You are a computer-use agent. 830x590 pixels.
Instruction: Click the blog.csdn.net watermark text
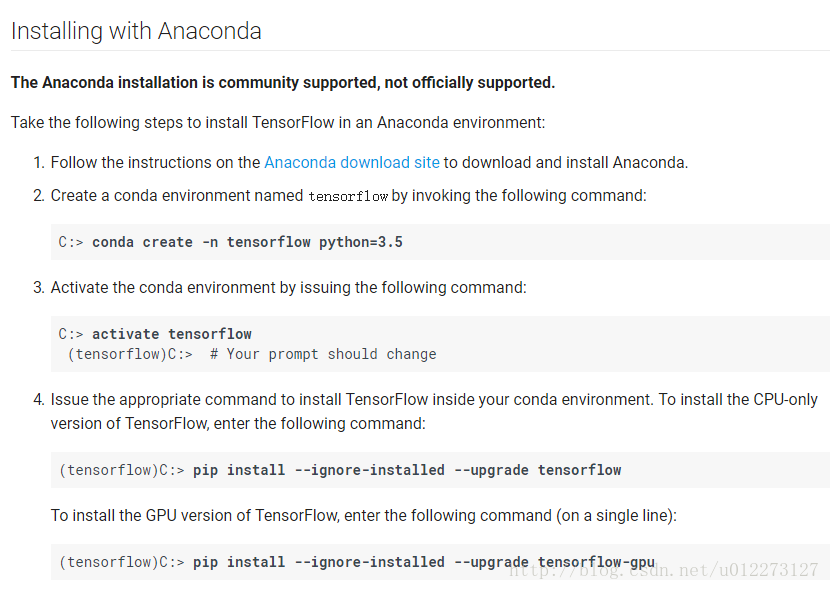coord(663,570)
